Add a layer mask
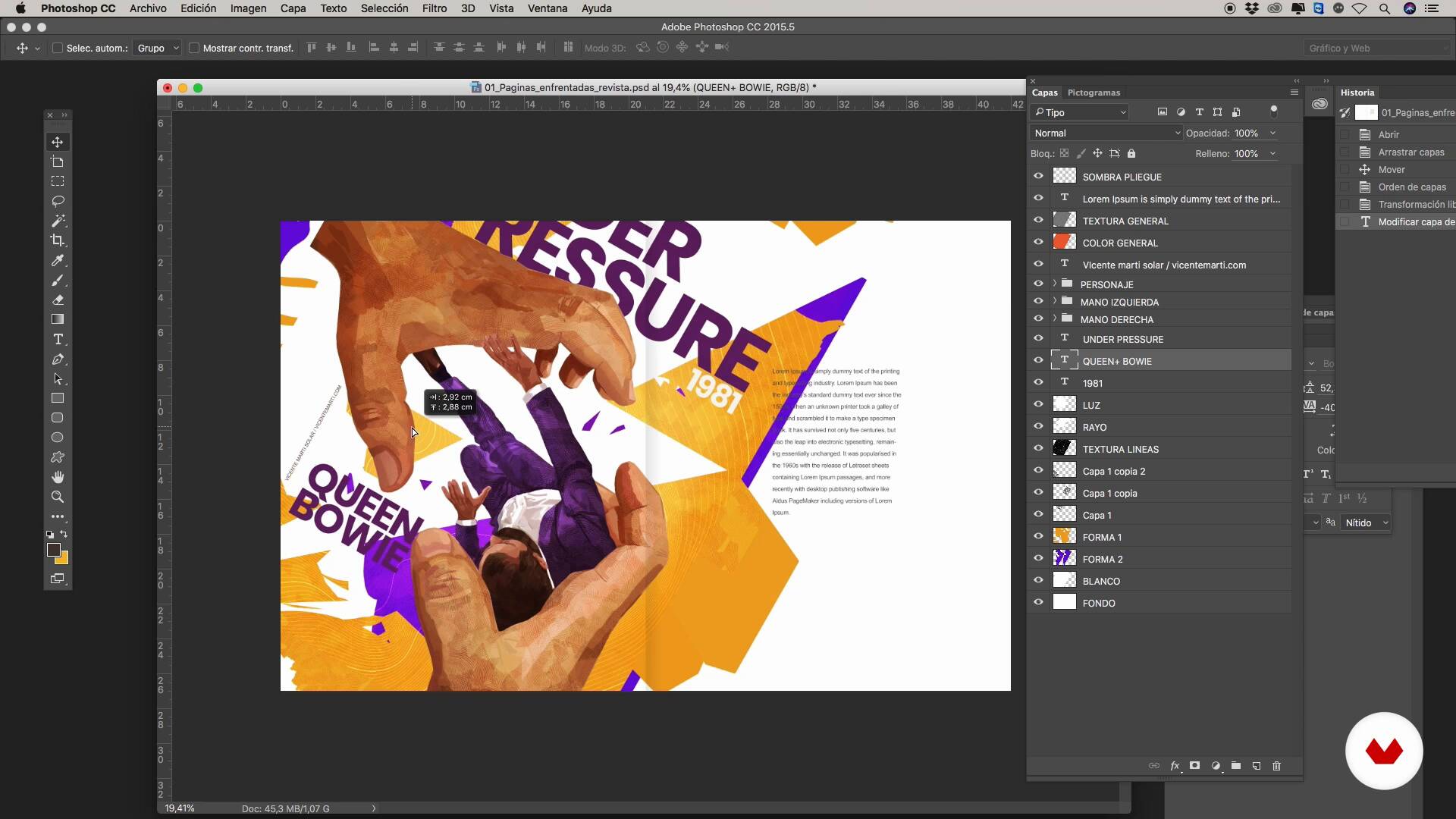The width and height of the screenshot is (1456, 819). point(1195,766)
